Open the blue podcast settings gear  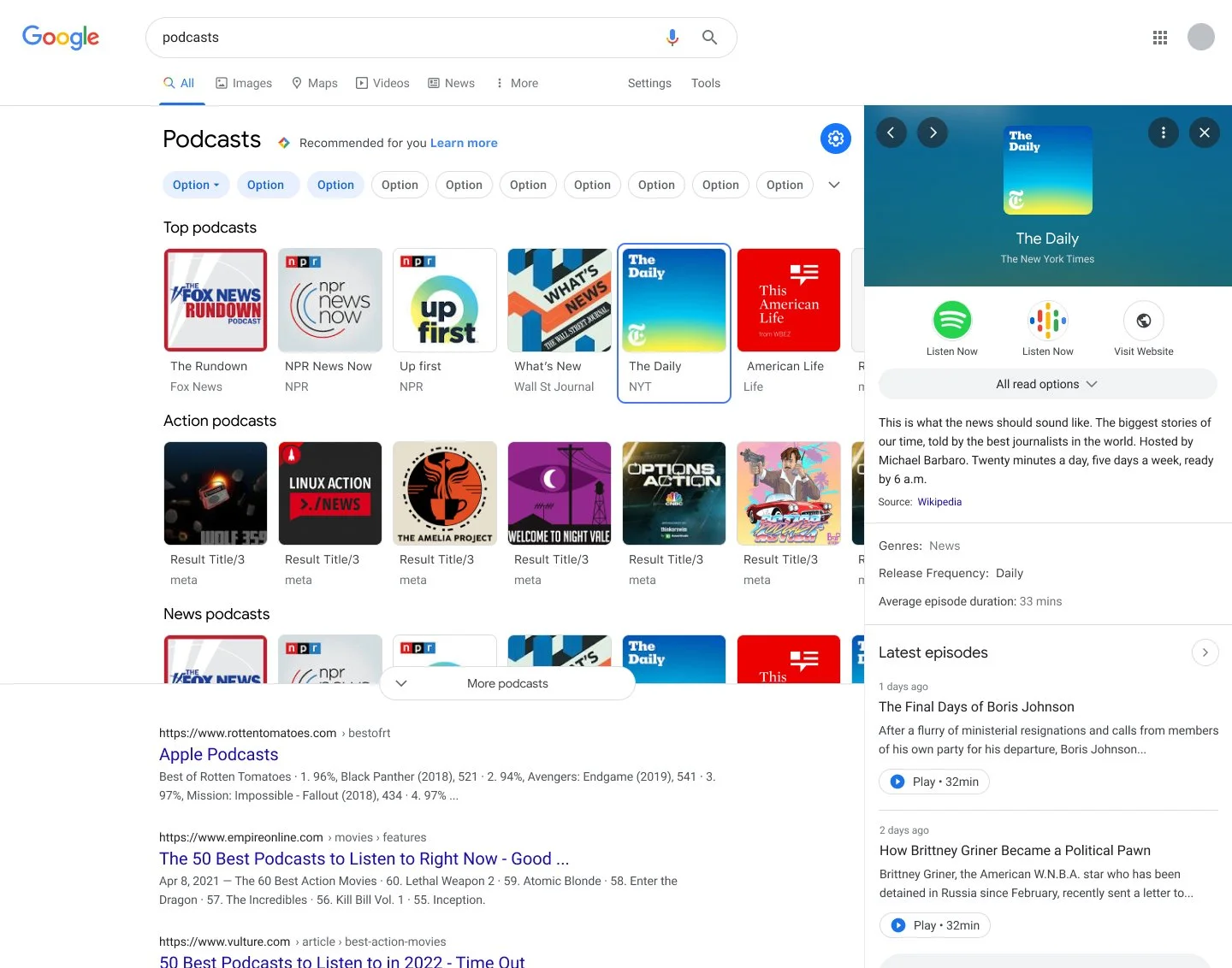click(x=836, y=139)
